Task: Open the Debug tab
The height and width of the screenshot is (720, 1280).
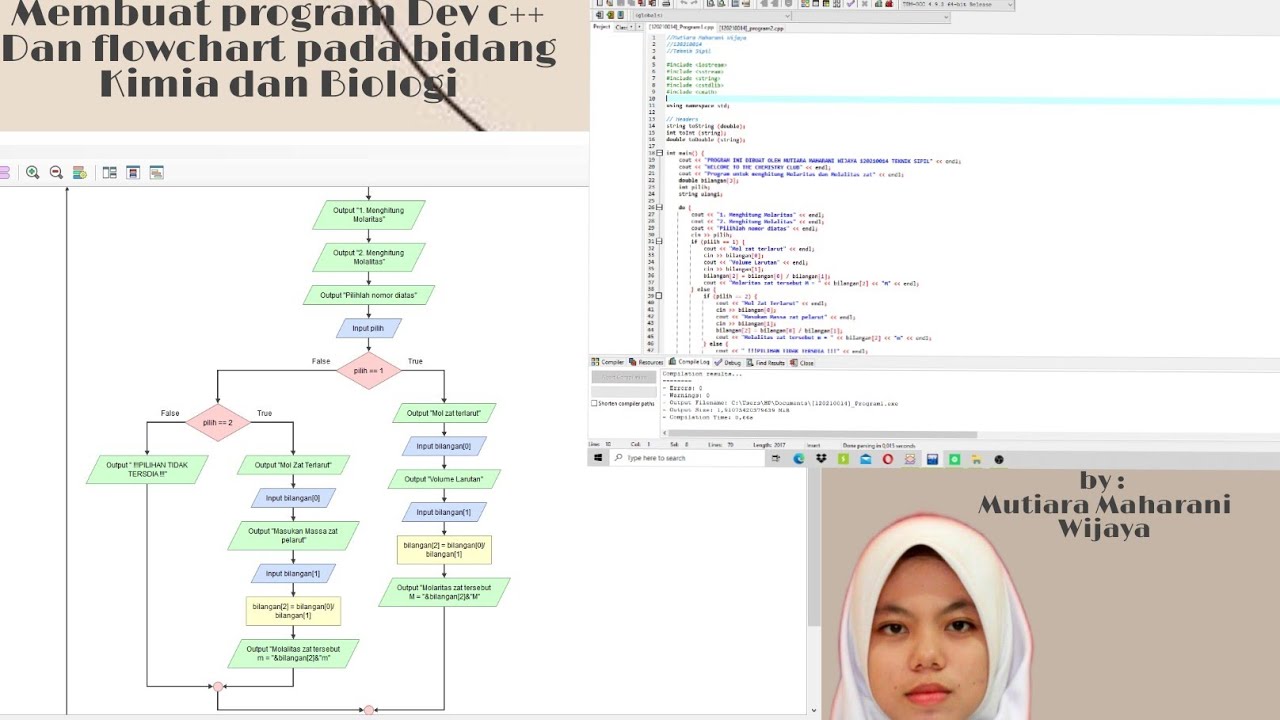Action: (727, 362)
